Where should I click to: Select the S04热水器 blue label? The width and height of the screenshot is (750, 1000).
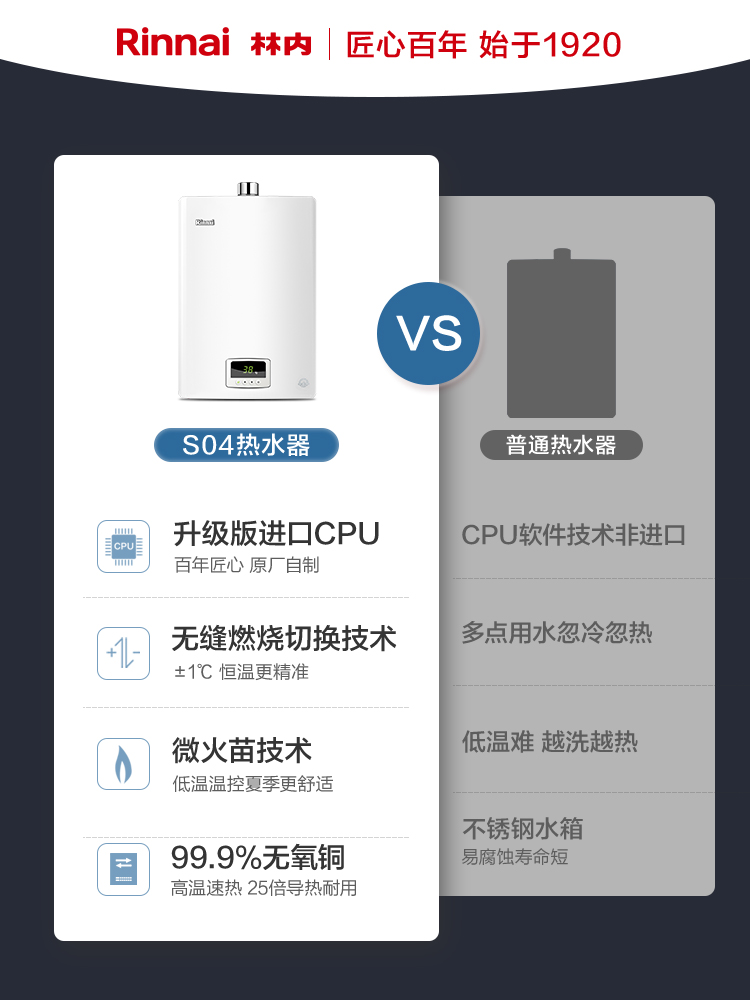tap(246, 445)
